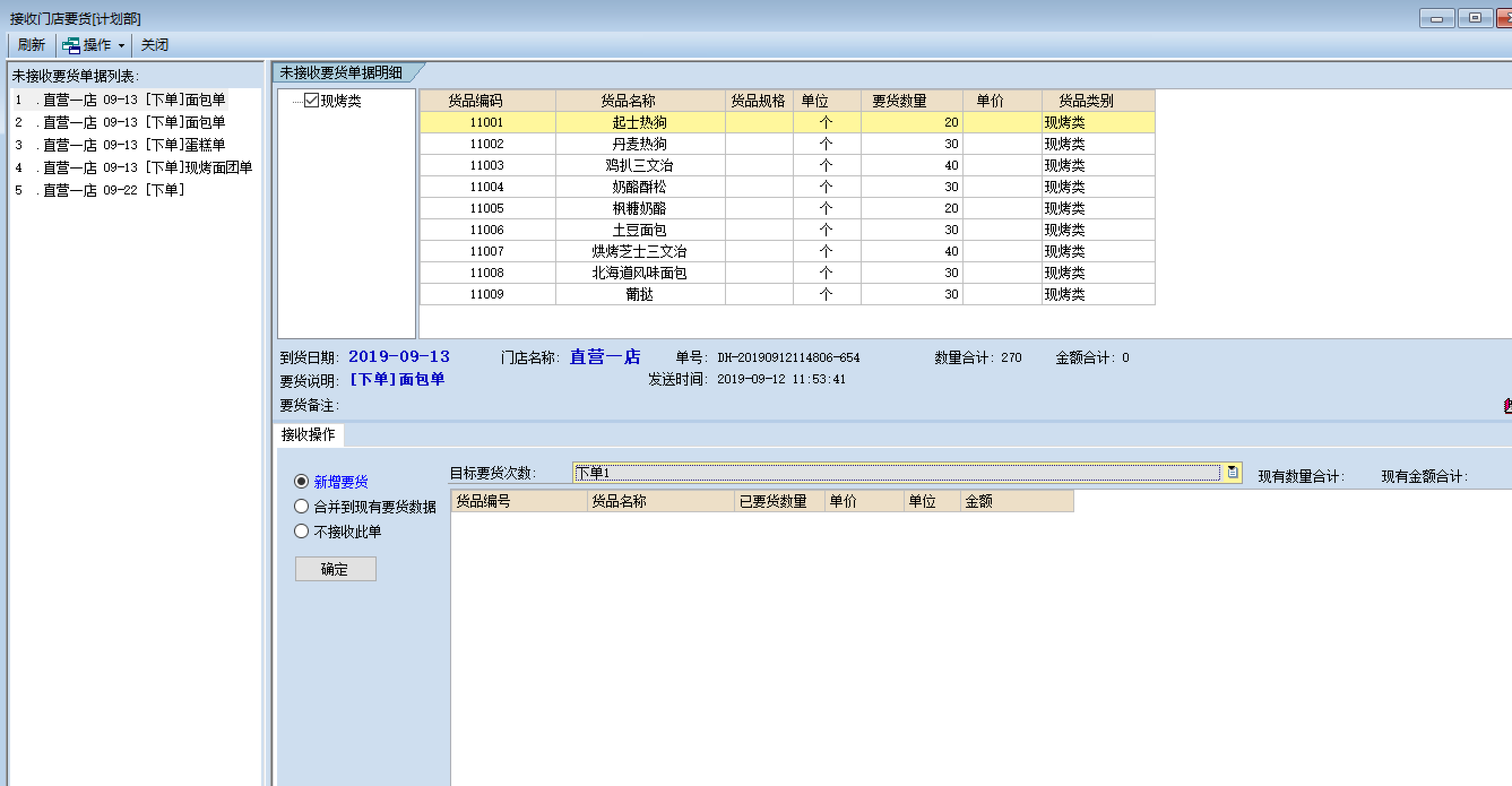Screen dimensions: 1512x786
Task: Click the red icon at the 要货备注 row end
Action: (1507, 405)
